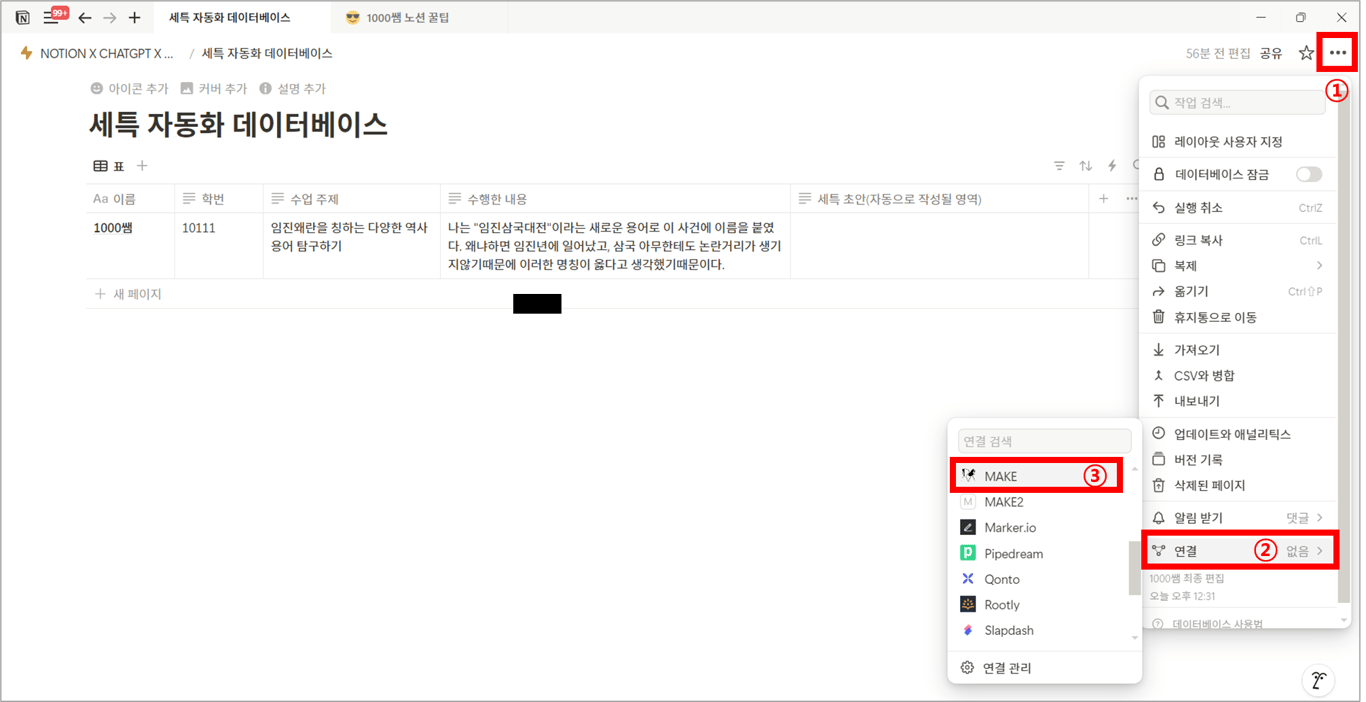1366x702 pixels.
Task: Click the 이름 column header
Action: click(x=130, y=199)
